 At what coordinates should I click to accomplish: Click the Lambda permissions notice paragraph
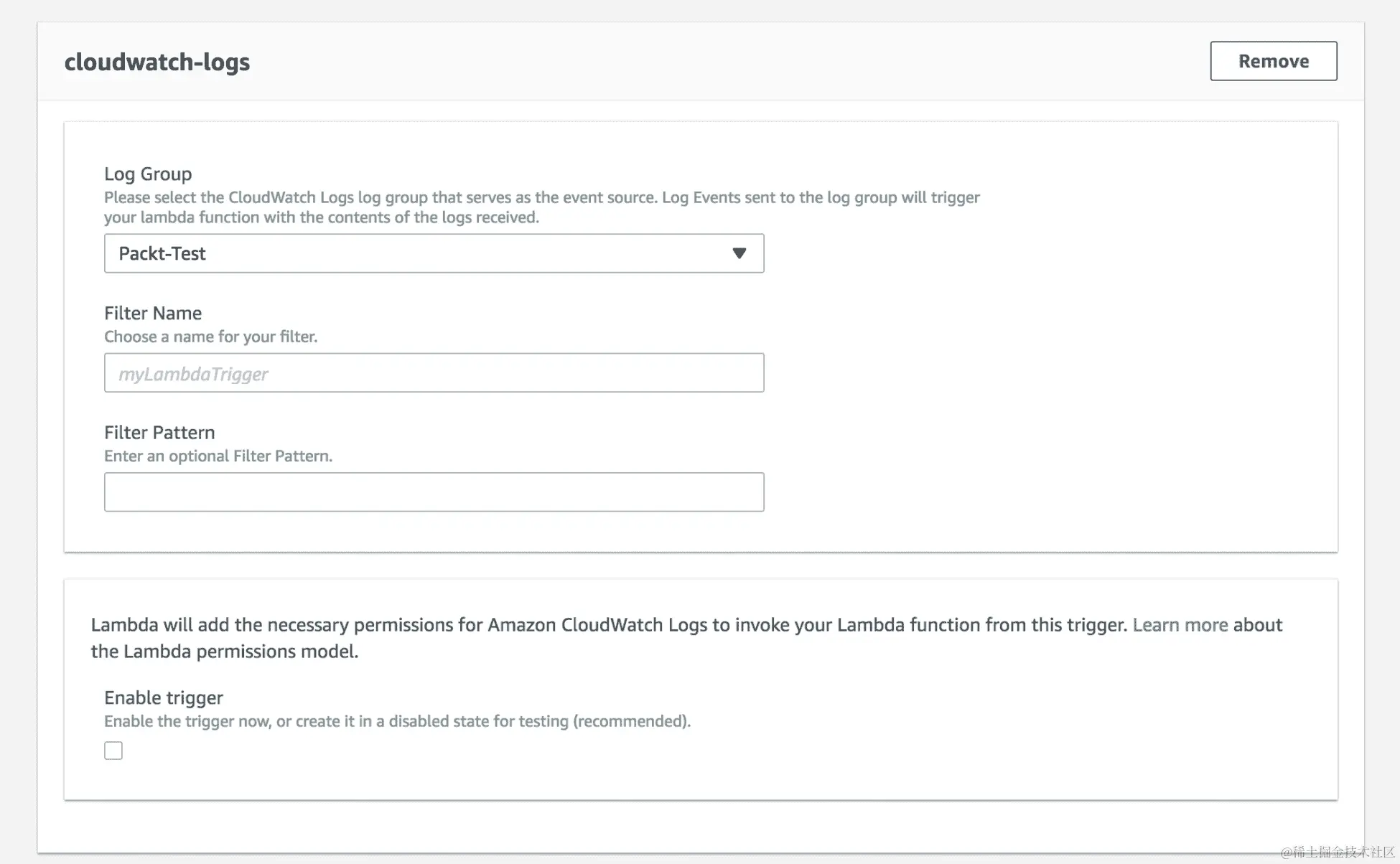610,625
